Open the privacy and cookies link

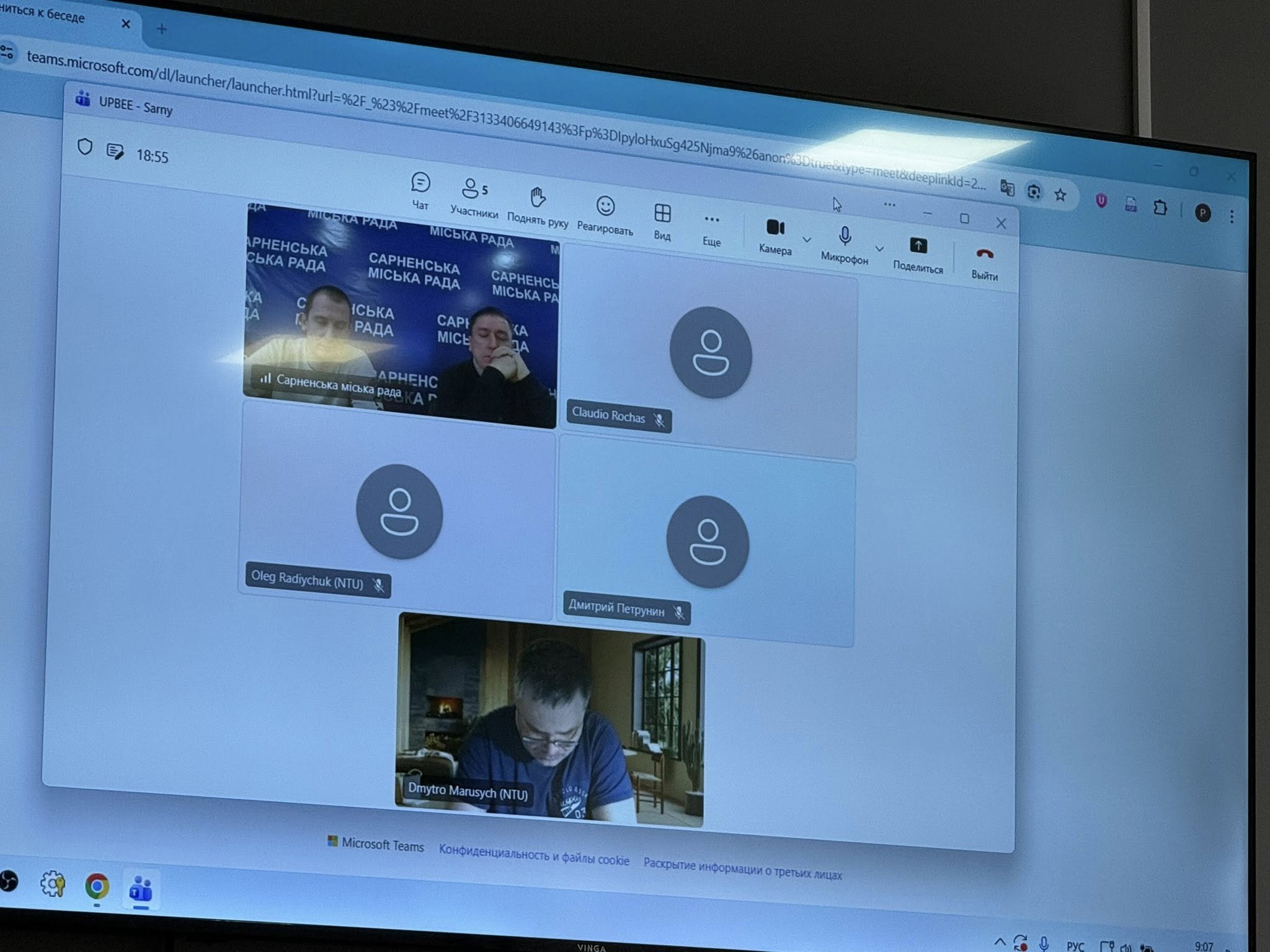coord(533,856)
